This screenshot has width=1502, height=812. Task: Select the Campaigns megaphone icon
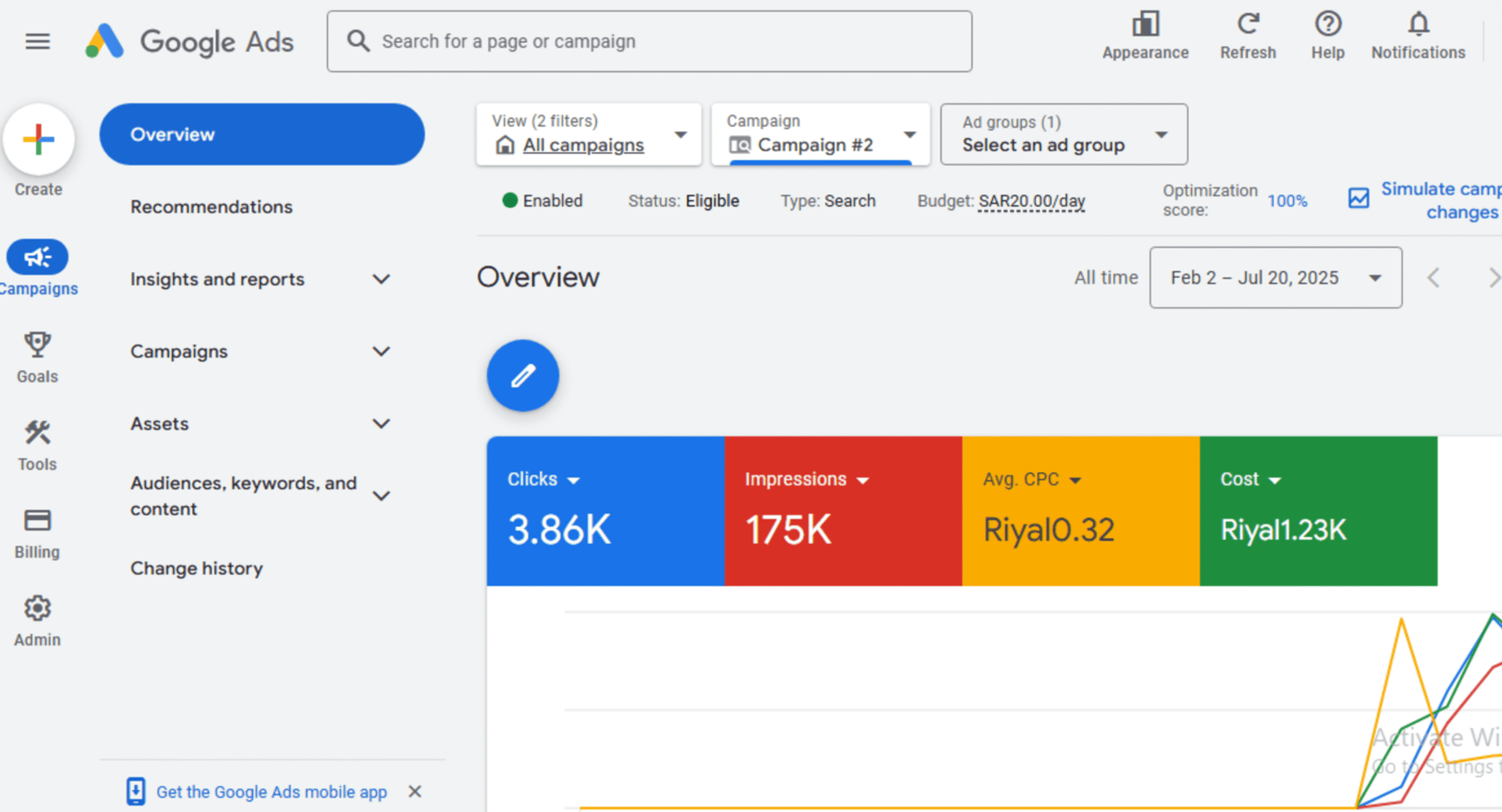point(38,257)
